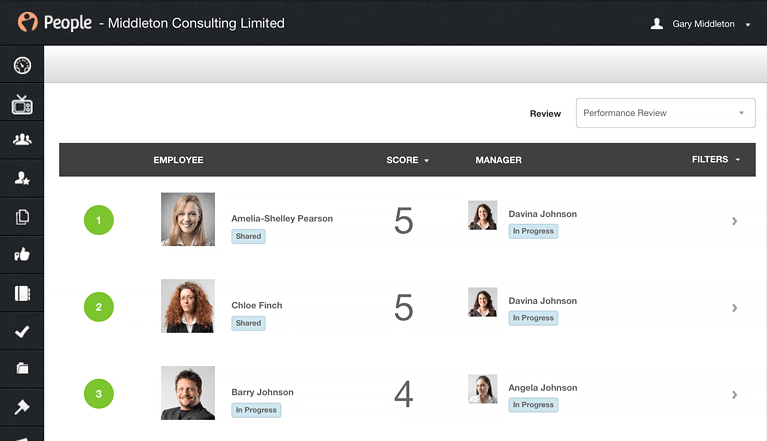The image size is (767, 441).
Task: Select the user with star icon
Action: click(x=22, y=178)
